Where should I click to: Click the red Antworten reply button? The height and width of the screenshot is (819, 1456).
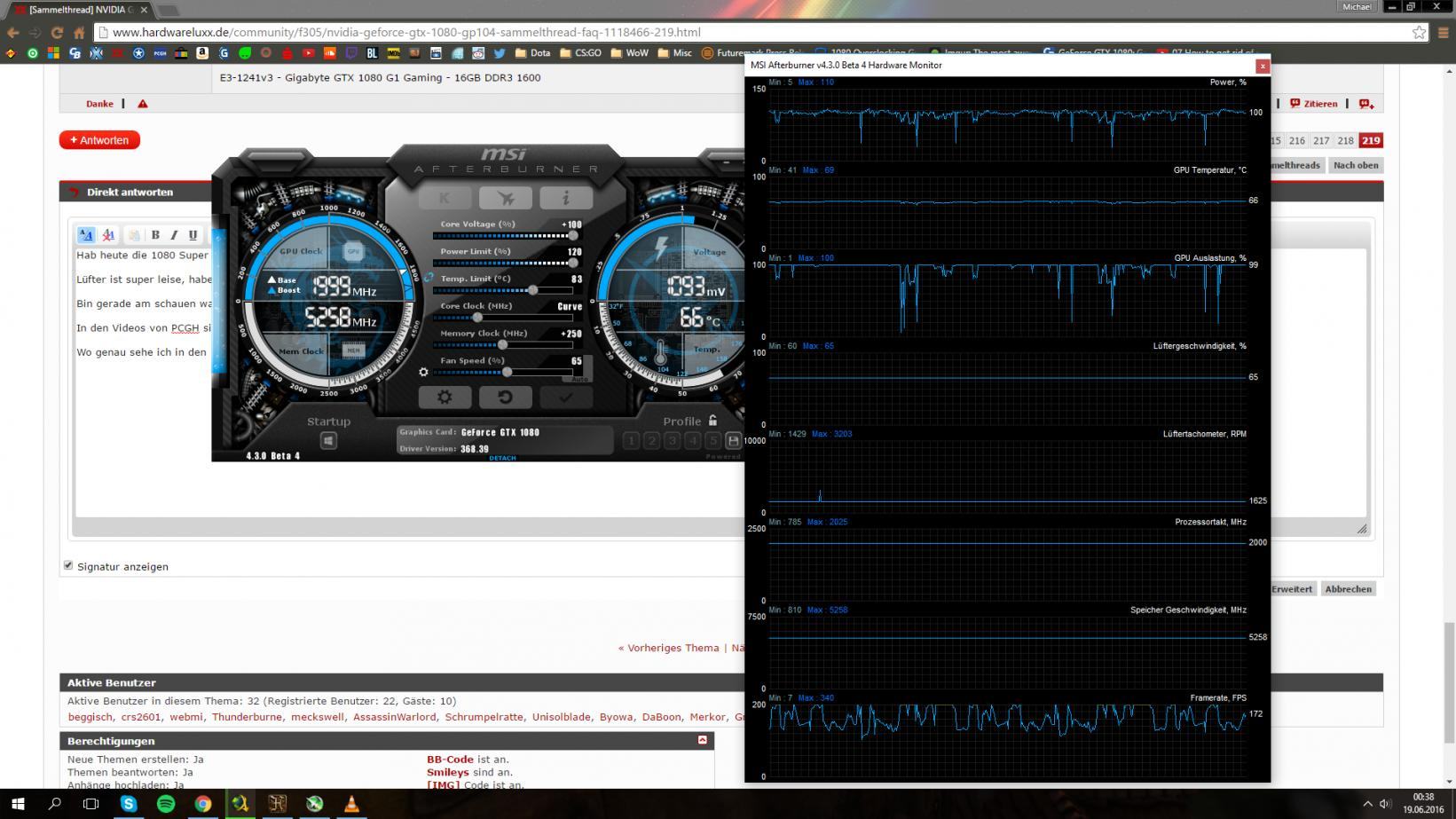[x=99, y=140]
